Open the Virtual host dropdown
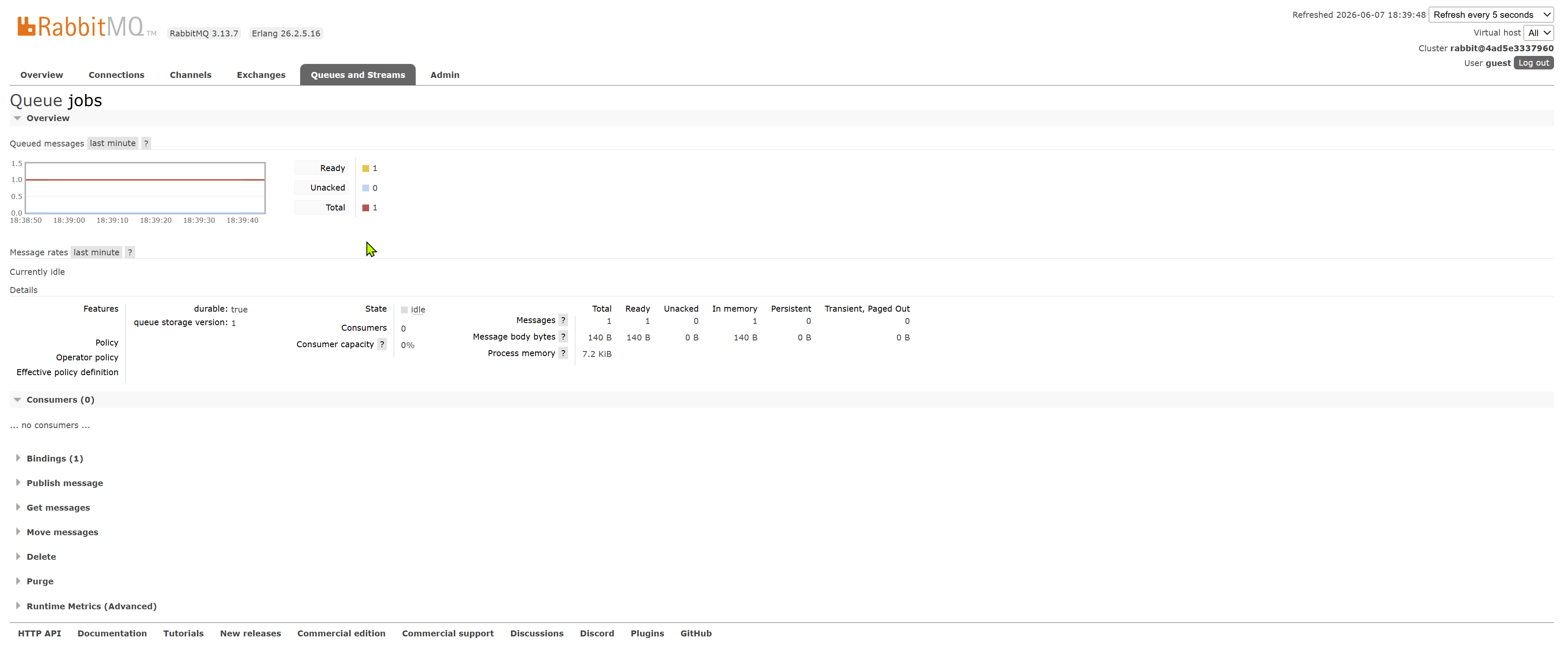Screen dimensions: 1568x669 pyautogui.click(x=1538, y=33)
